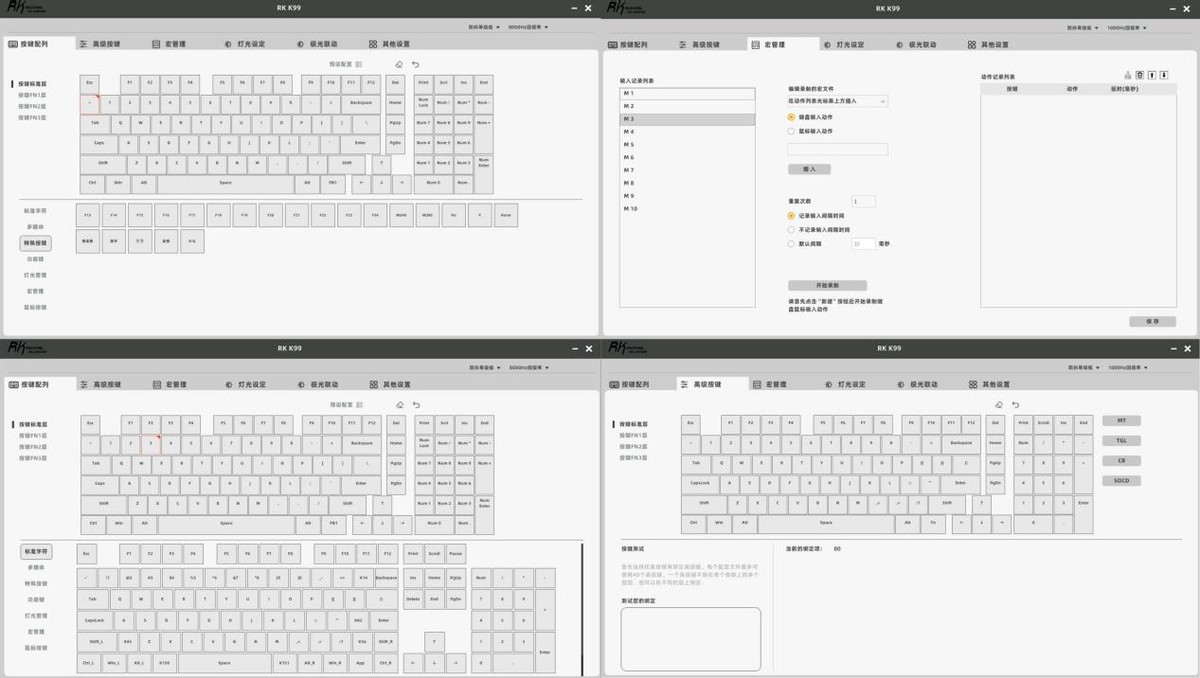Click the 重复次数 input field
Screen dimensions: 1200x678
(863, 201)
